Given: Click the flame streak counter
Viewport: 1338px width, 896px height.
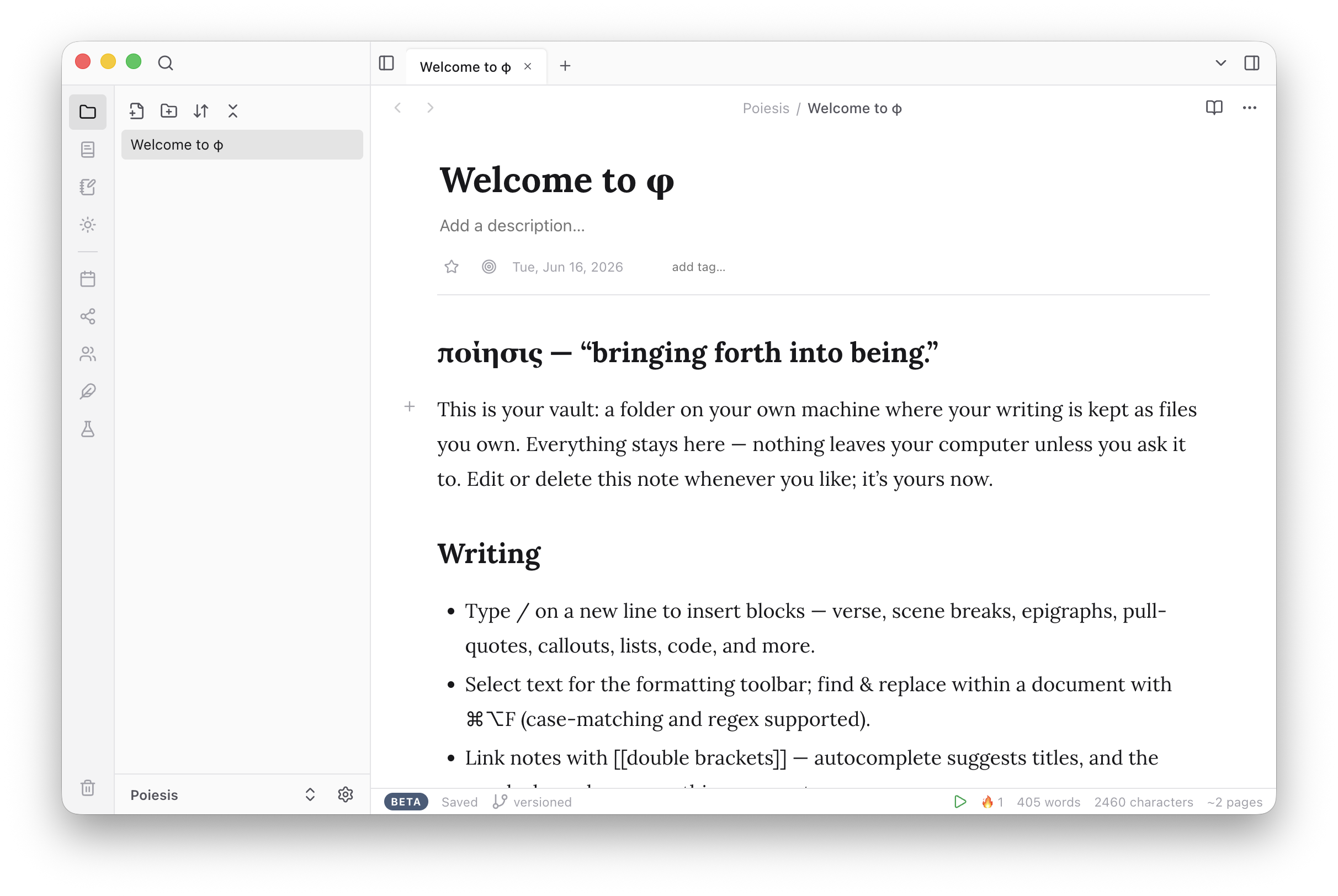Looking at the screenshot, I should (992, 802).
